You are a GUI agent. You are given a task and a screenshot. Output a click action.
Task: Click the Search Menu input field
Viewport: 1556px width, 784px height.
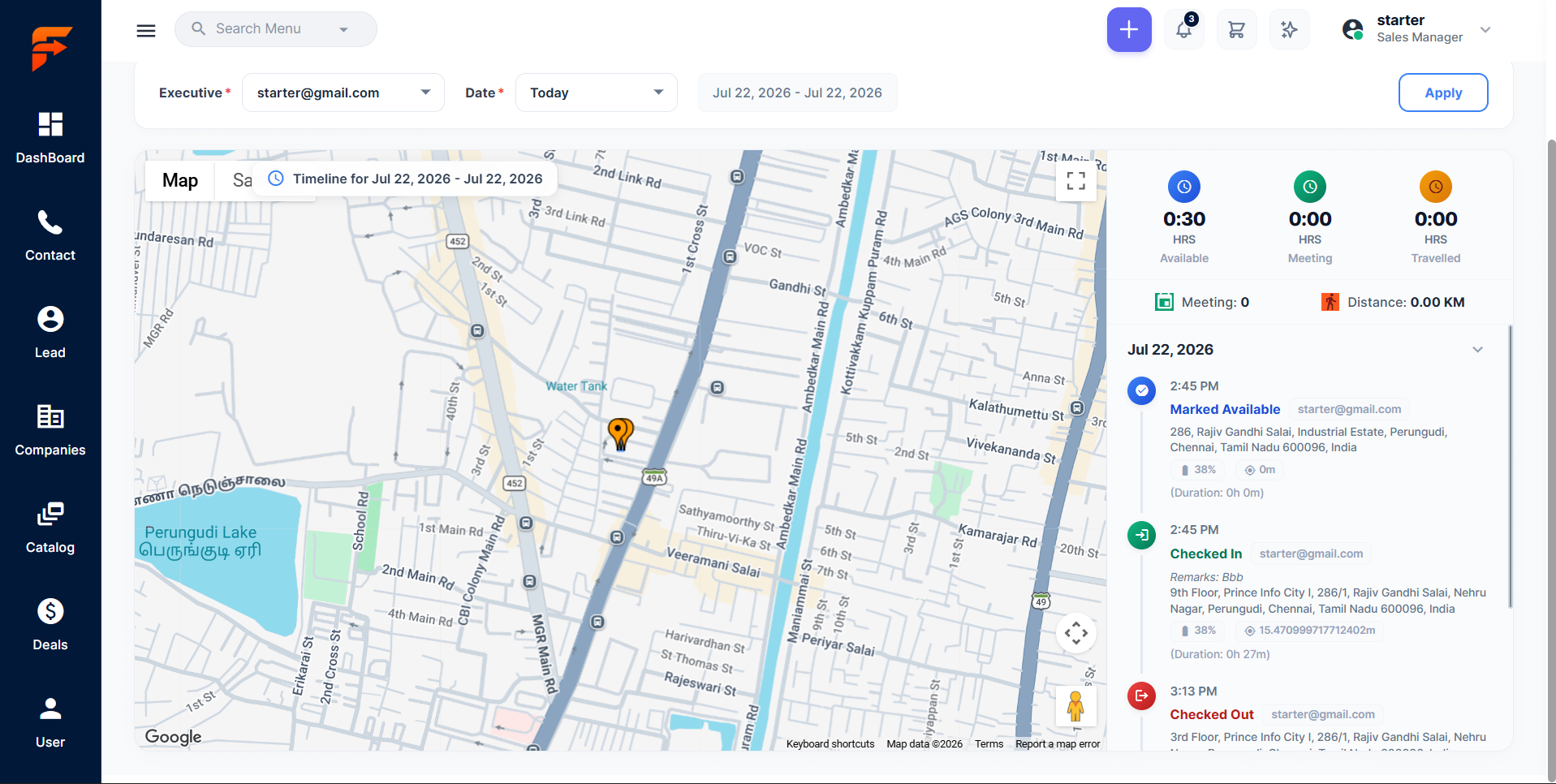point(276,29)
